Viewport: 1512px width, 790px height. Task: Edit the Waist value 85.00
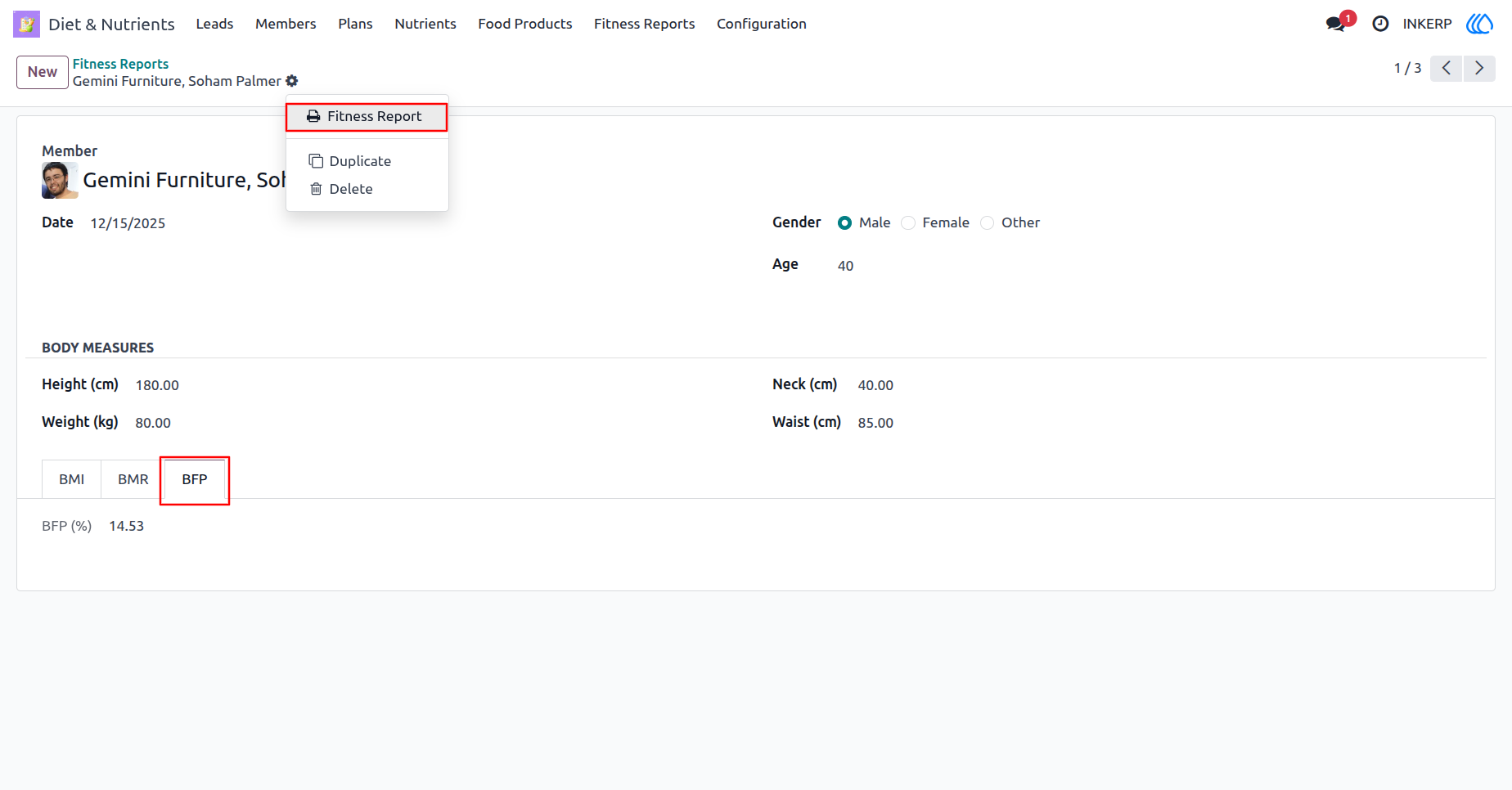point(875,423)
